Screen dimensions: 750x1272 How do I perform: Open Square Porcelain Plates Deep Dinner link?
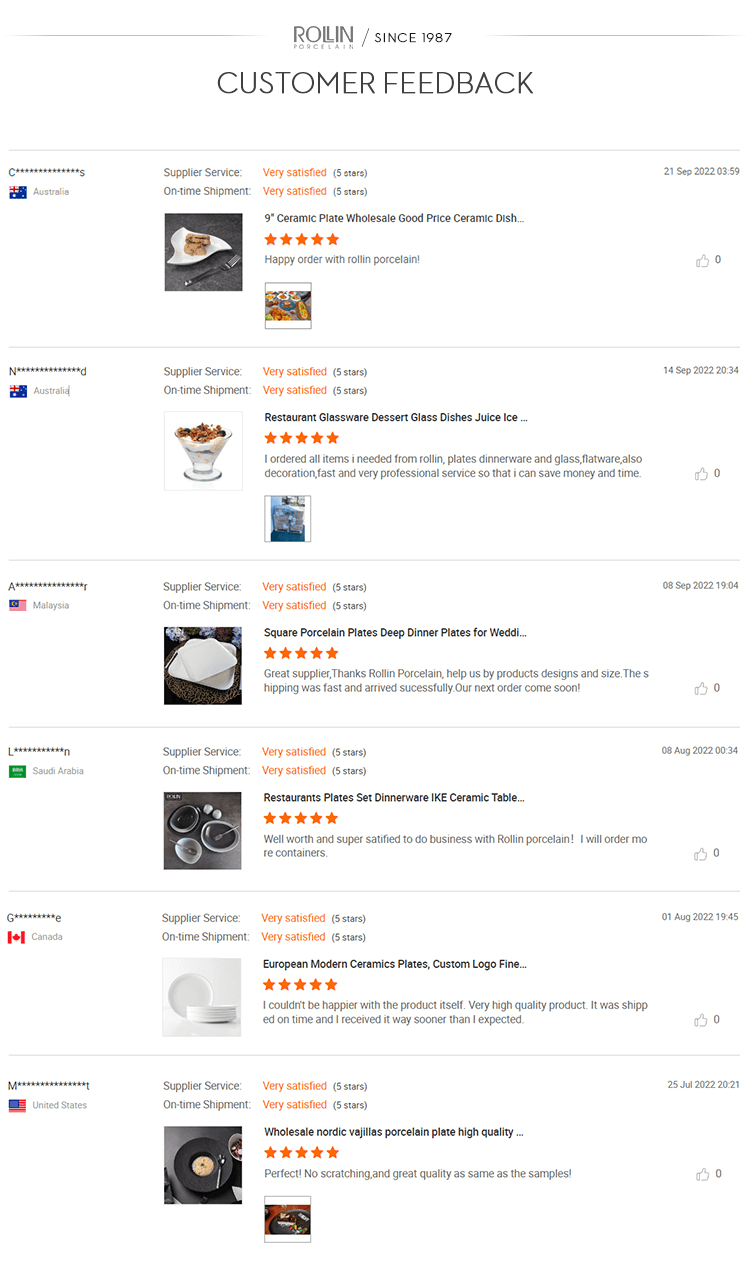(x=395, y=632)
